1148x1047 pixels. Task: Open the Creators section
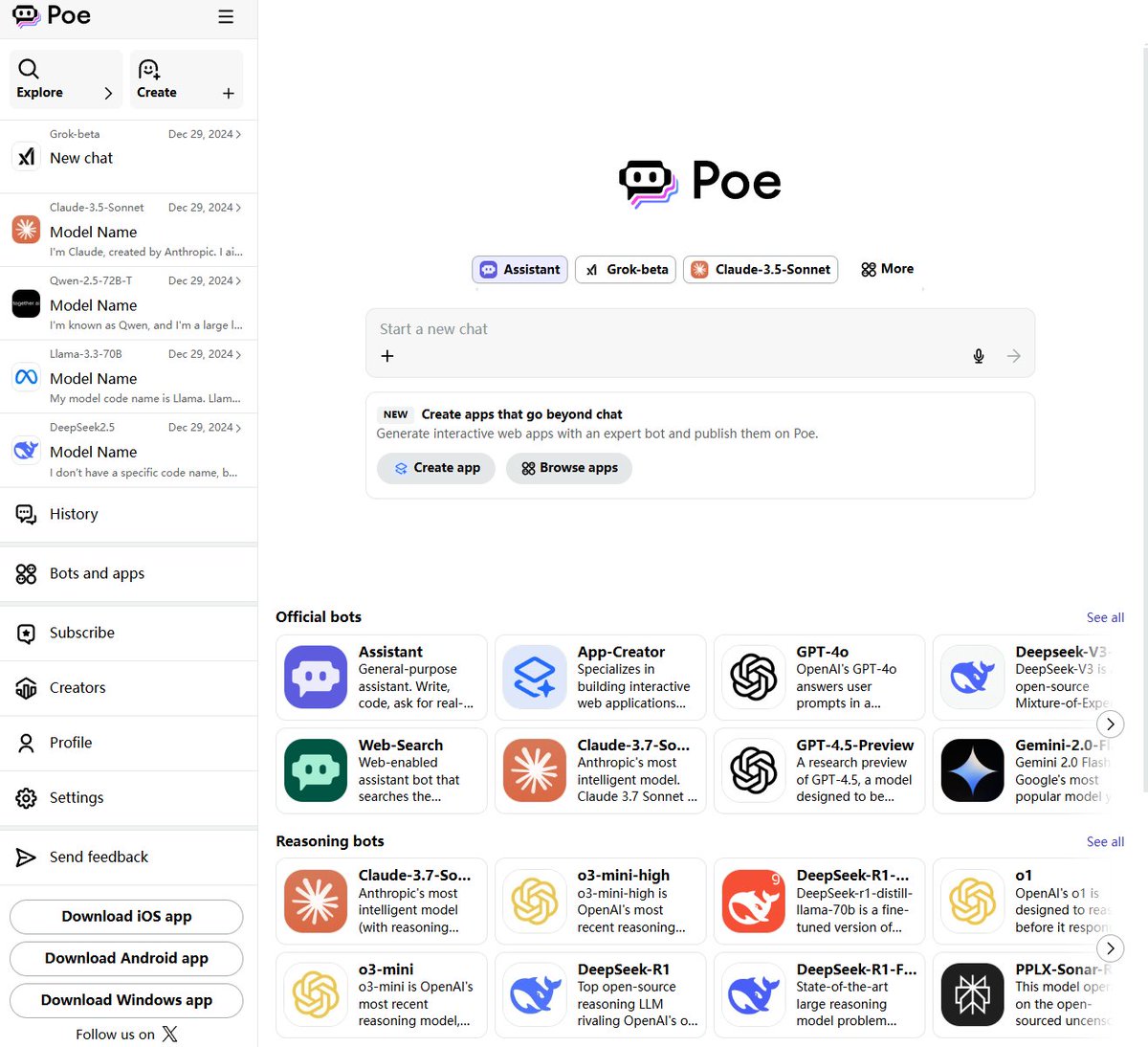pyautogui.click(x=129, y=687)
